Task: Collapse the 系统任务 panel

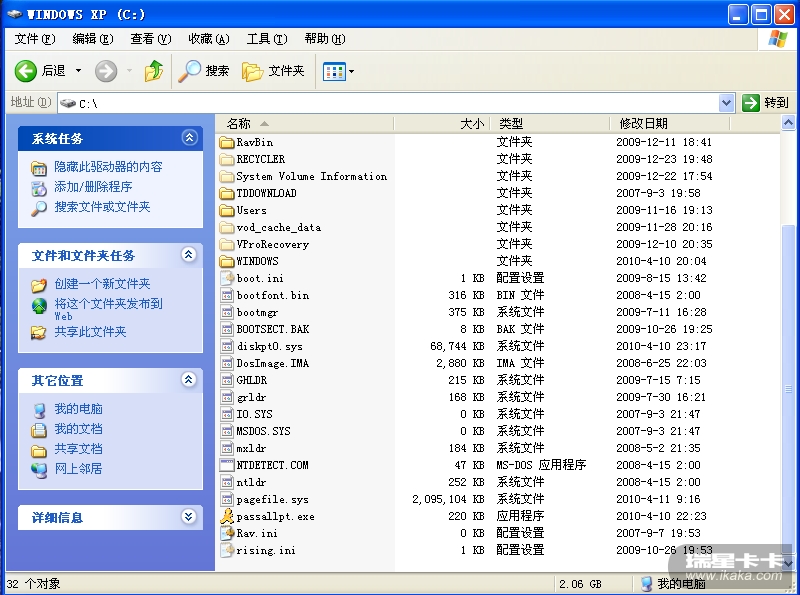Action: (189, 138)
